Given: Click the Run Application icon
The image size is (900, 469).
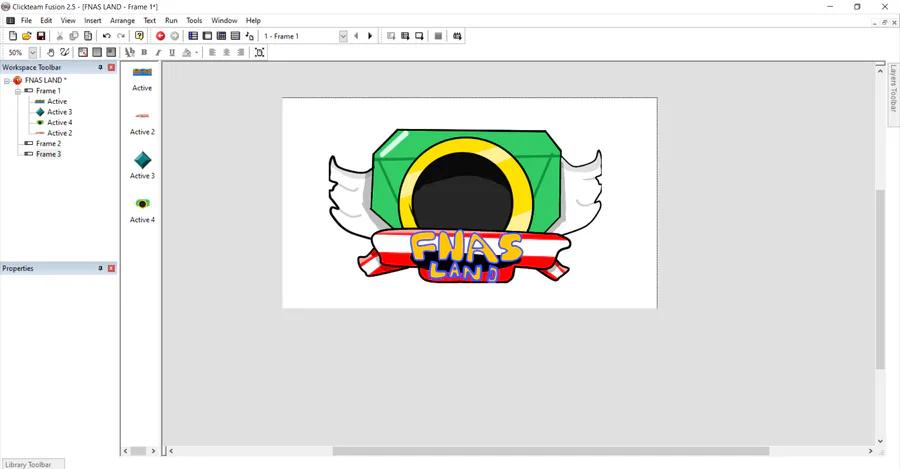Looking at the screenshot, I should click(405, 36).
